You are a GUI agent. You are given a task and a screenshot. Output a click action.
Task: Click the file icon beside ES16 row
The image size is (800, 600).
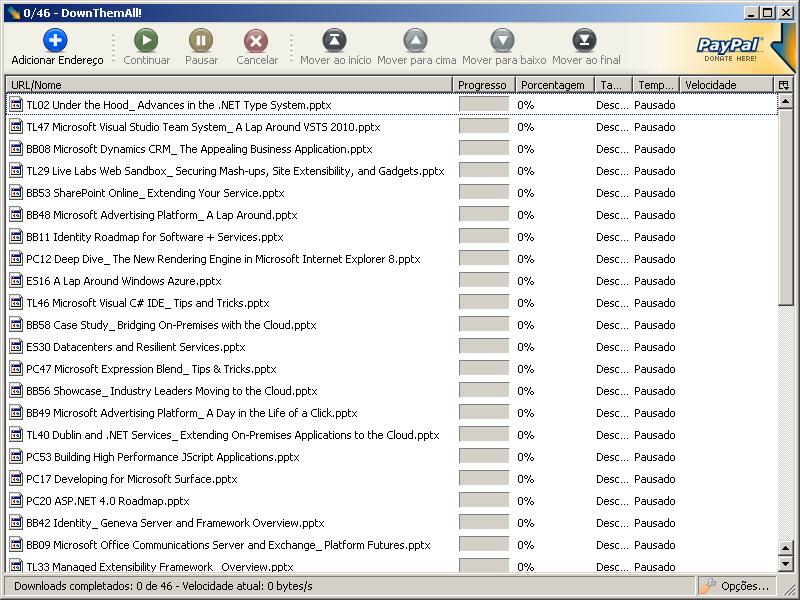pyautogui.click(x=16, y=280)
